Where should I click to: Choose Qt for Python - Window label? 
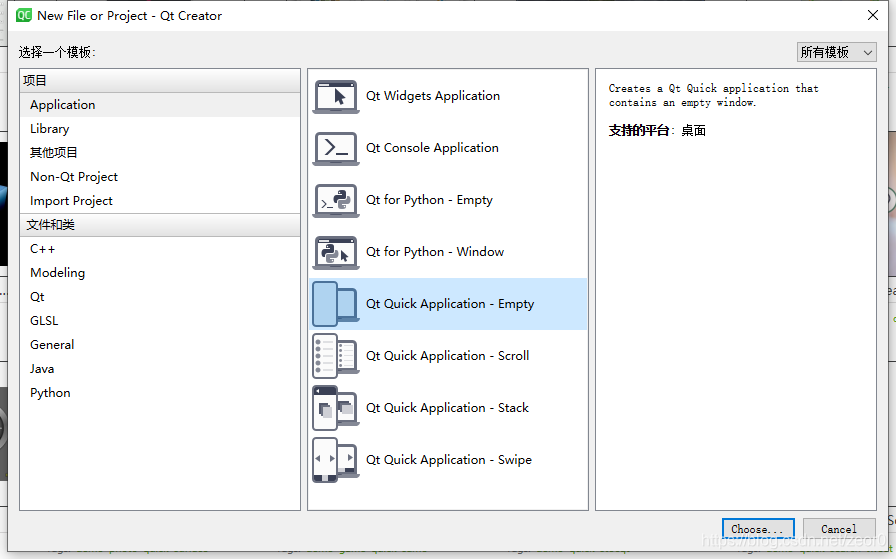pyautogui.click(x=435, y=252)
